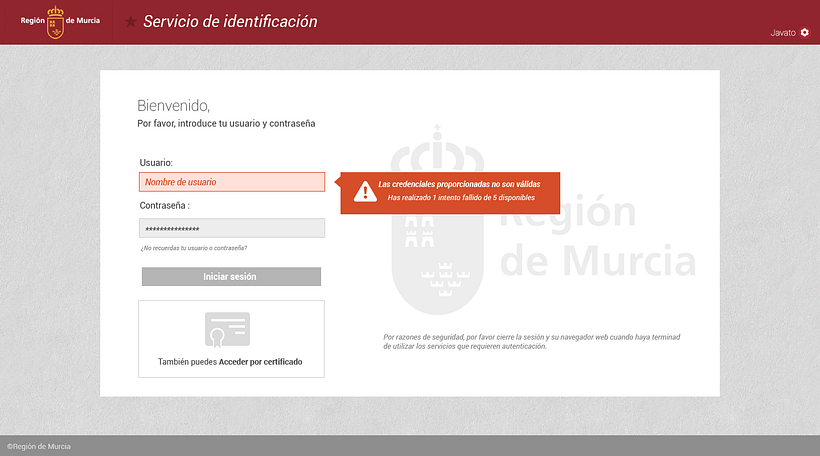Screen dimensions: 820x456
Task: Click the security notice about closing session
Action: pos(531,342)
